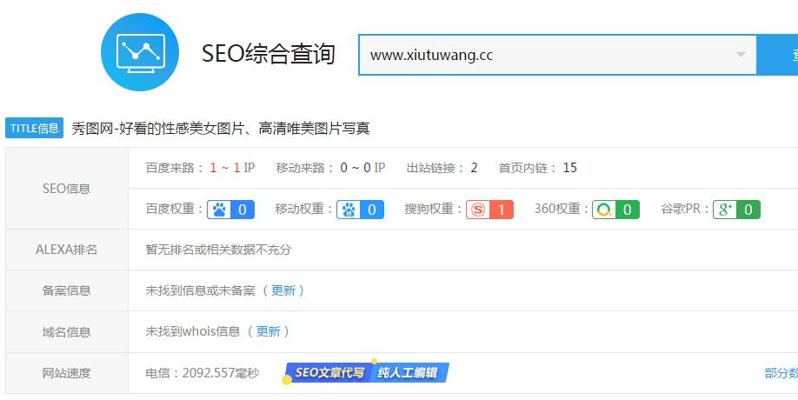Click the ALEXA排名 row label
The height and width of the screenshot is (400, 798).
pos(67,250)
